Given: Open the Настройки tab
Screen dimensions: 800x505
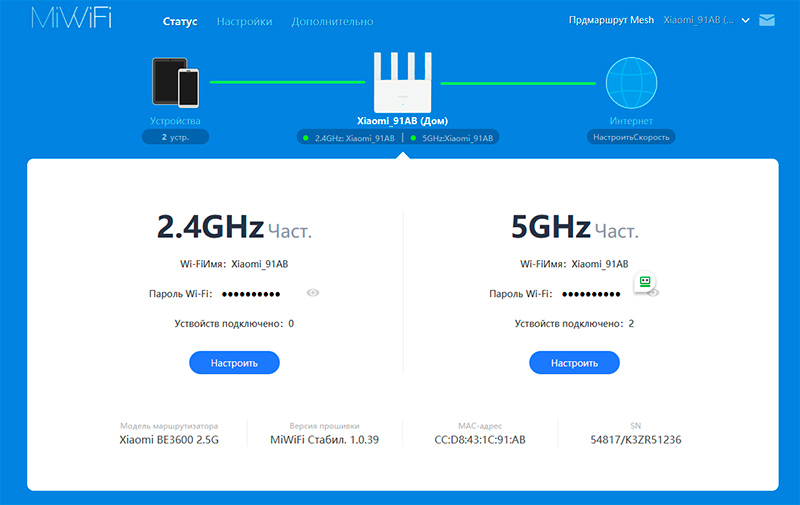Looking at the screenshot, I should click(x=244, y=21).
